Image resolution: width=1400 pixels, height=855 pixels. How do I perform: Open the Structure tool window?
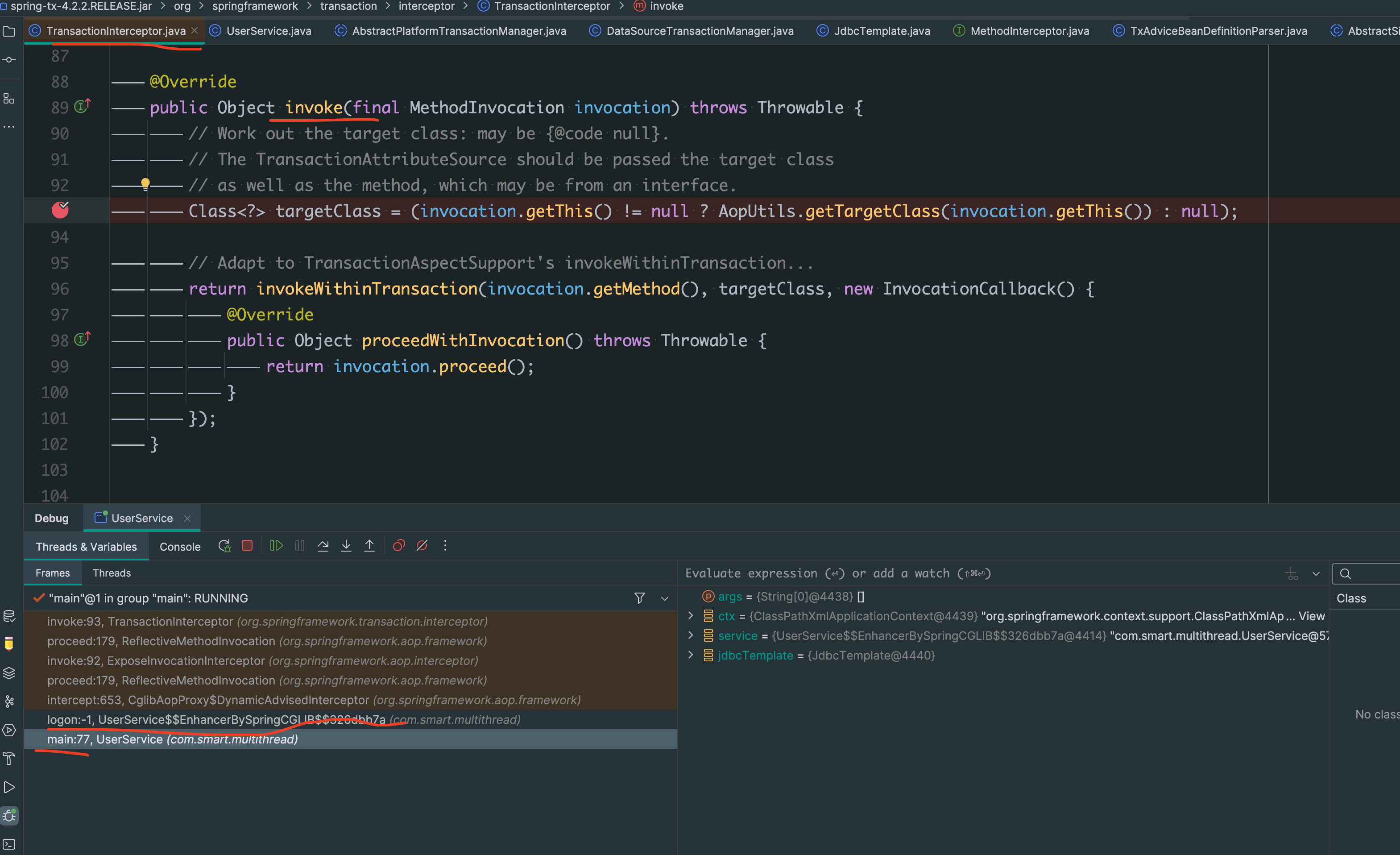coord(9,98)
